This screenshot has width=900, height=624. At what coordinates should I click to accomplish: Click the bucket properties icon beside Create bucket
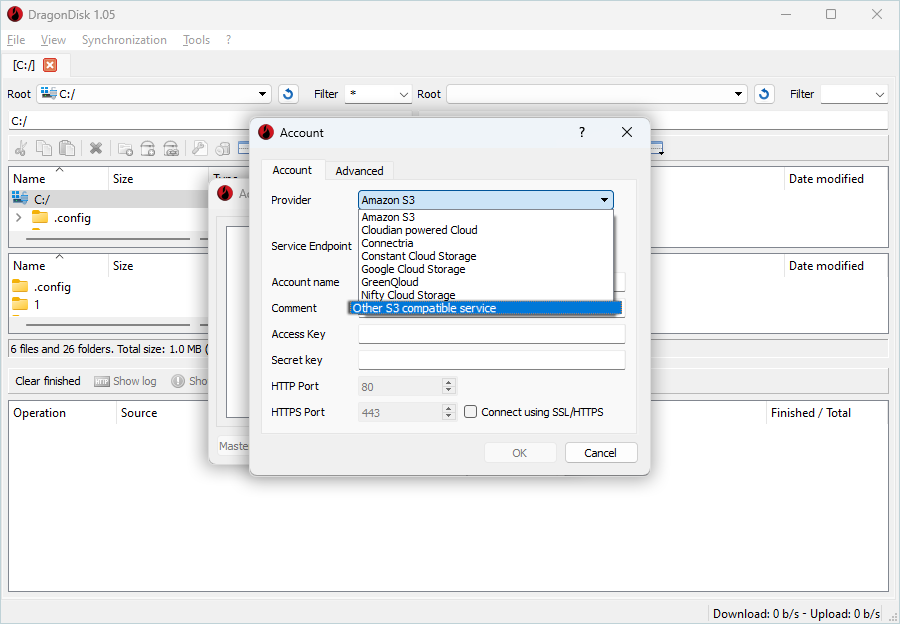point(171,149)
